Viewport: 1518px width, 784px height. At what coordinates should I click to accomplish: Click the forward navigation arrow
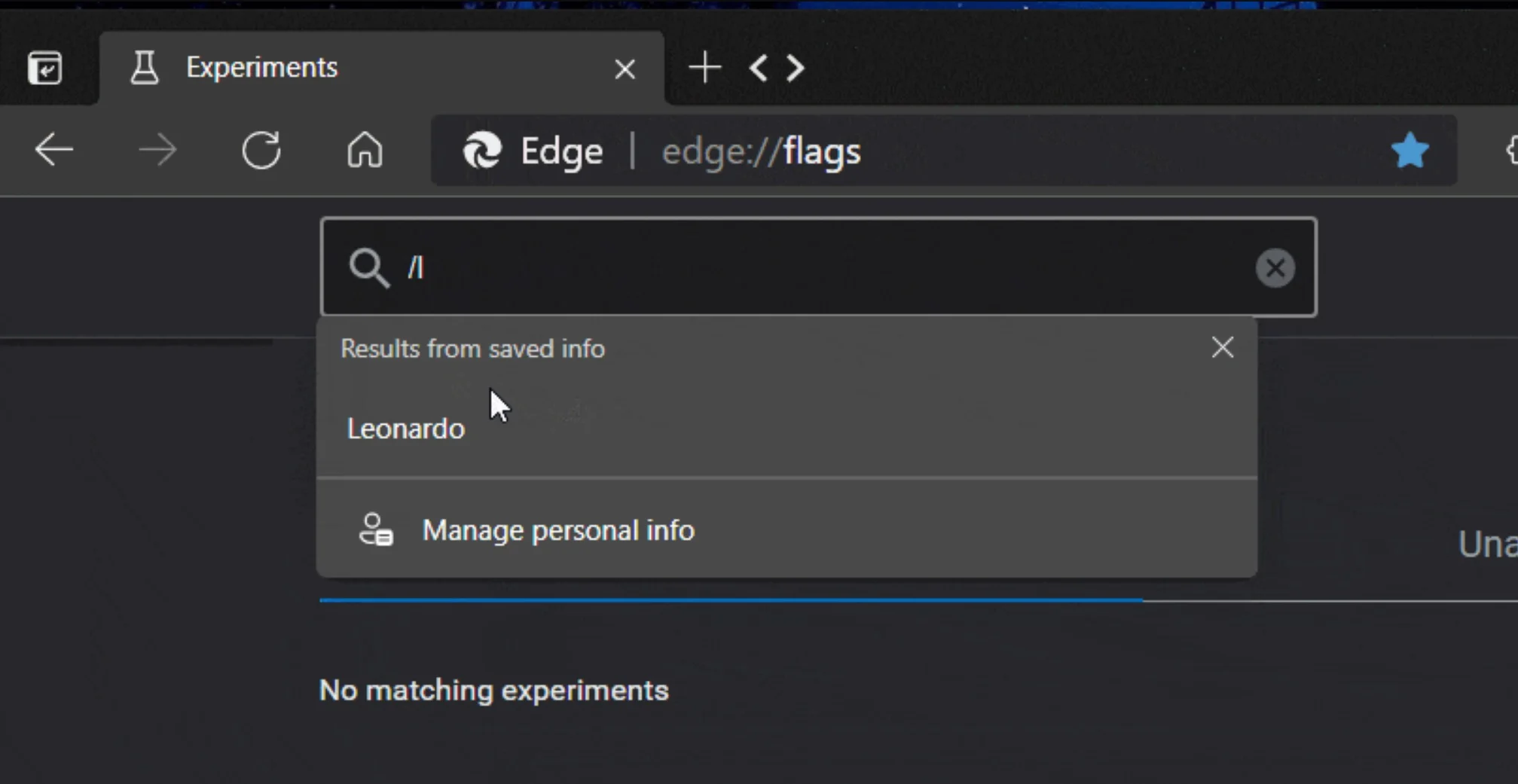pos(158,150)
